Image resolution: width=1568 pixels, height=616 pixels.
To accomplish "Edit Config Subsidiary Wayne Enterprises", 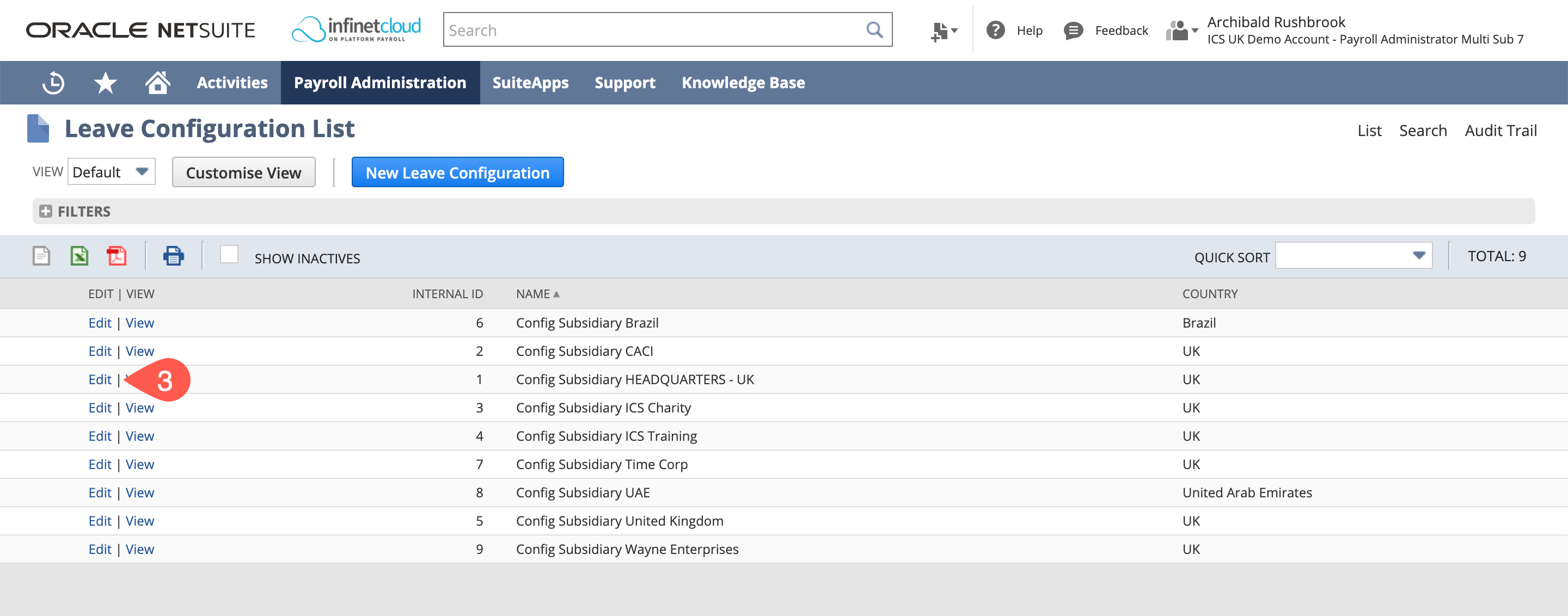I will (x=99, y=549).
